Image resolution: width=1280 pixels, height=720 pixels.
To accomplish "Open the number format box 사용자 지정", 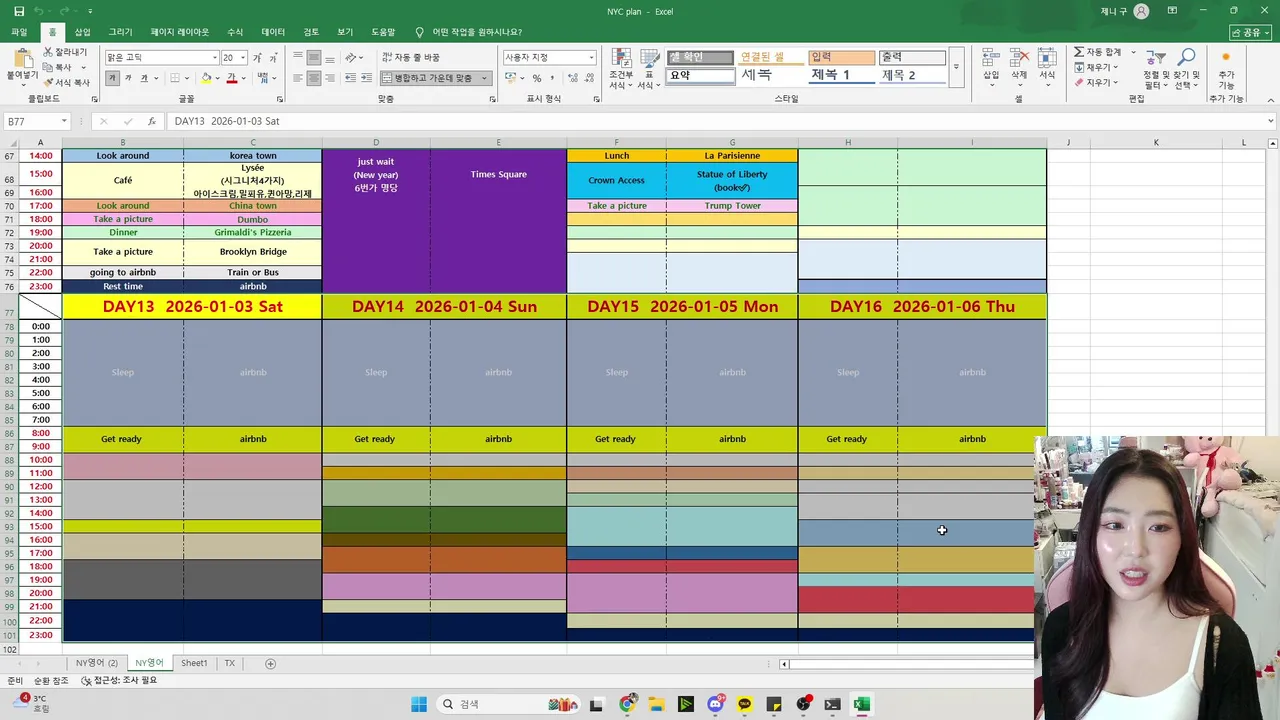I will click(549, 58).
